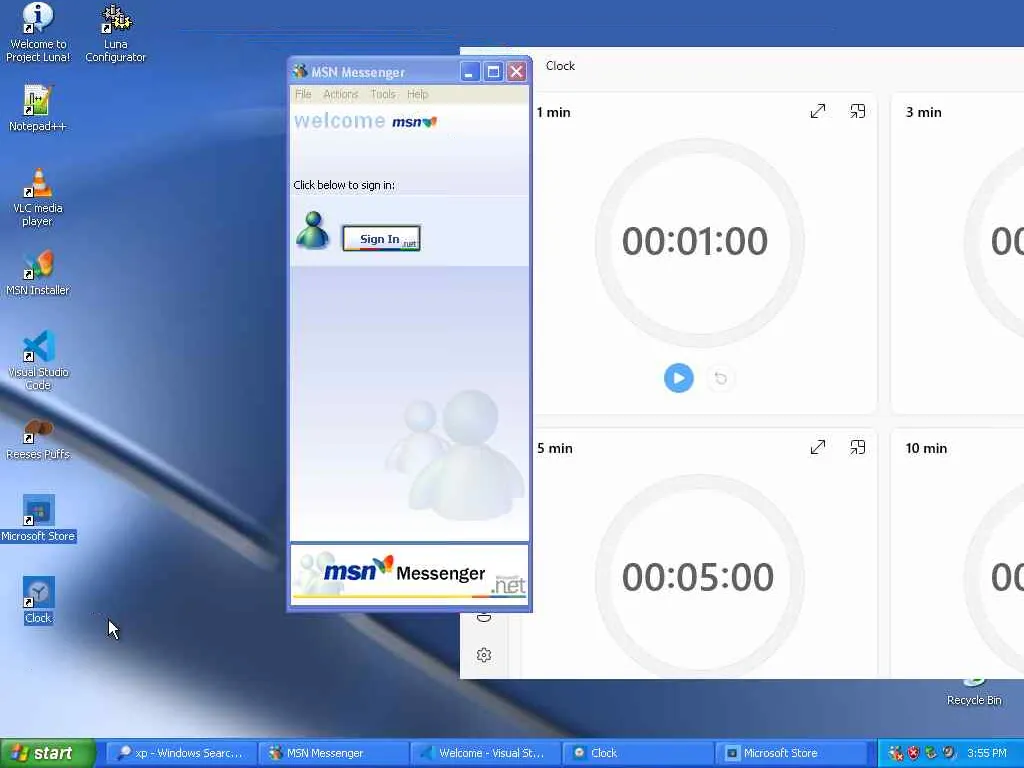Open the File menu in MSN Messenger
The height and width of the screenshot is (768, 1024).
pyautogui.click(x=303, y=94)
